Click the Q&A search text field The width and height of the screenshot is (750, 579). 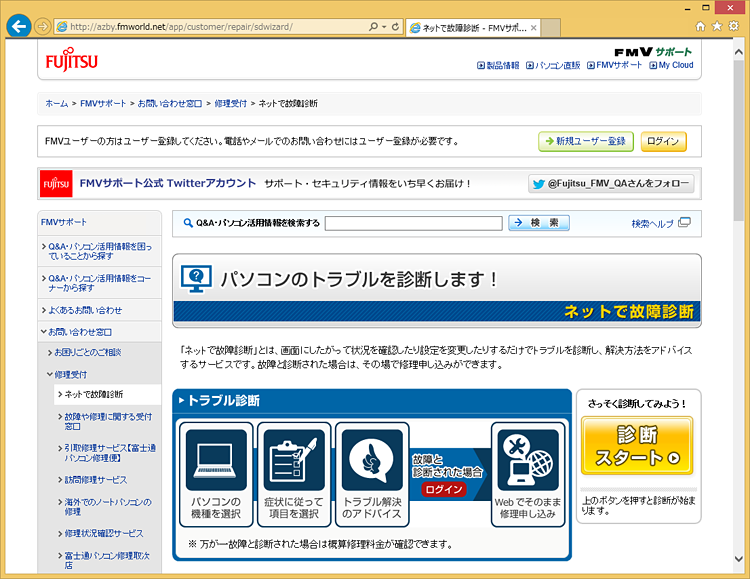pyautogui.click(x=412, y=223)
